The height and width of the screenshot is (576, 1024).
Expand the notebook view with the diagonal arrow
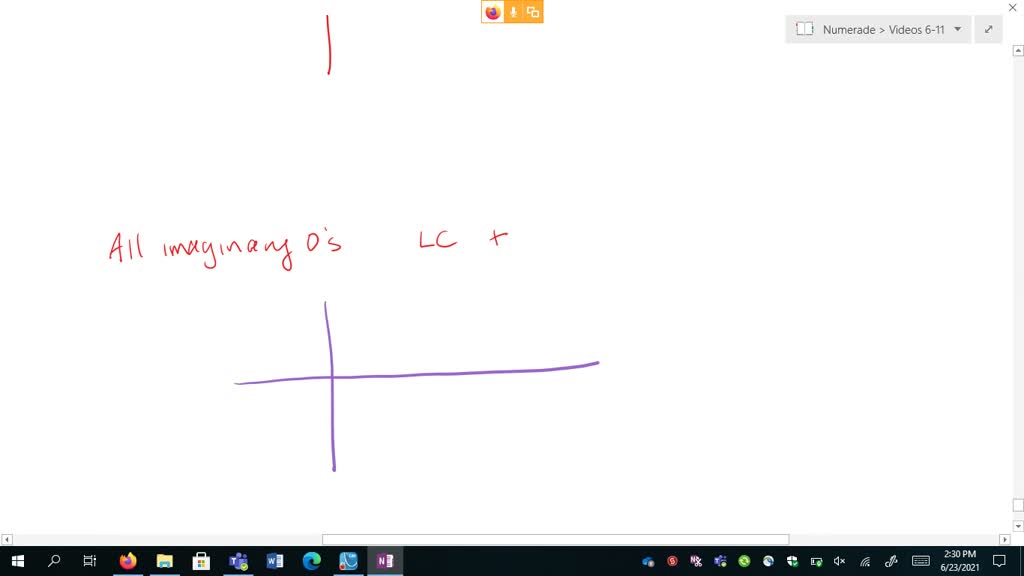pos(988,29)
